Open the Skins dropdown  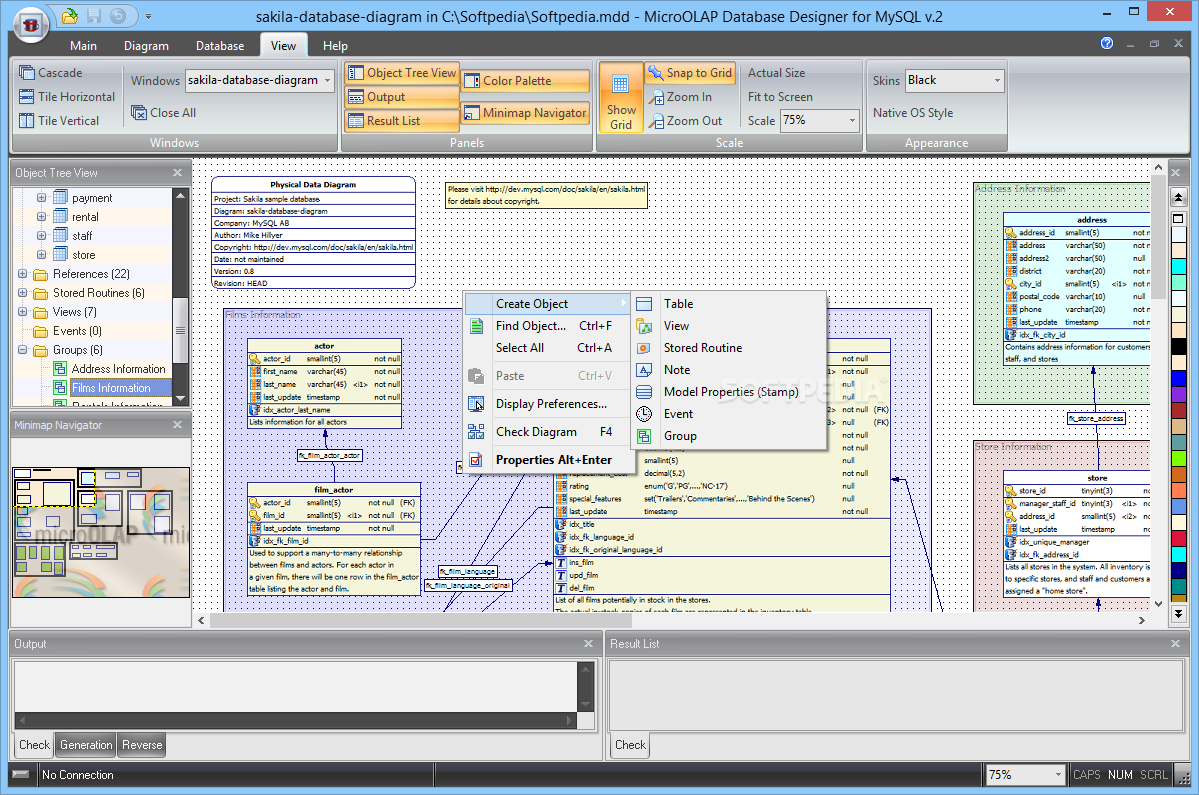pyautogui.click(x=996, y=80)
